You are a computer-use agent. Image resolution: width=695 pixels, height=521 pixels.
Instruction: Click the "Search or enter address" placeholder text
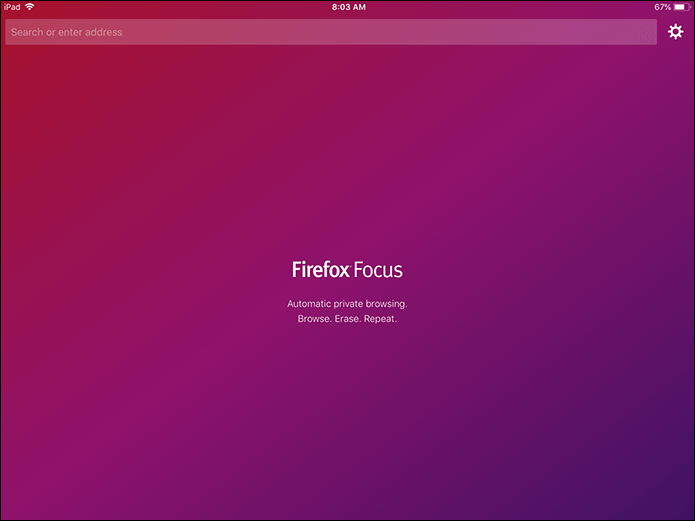(67, 32)
